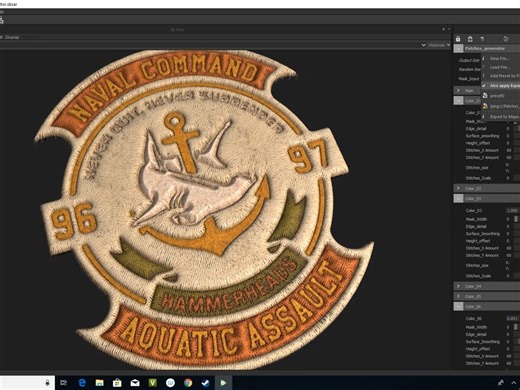The width and height of the screenshot is (520, 390).
Task: Collapse the Color_01 section
Action: pos(458,100)
